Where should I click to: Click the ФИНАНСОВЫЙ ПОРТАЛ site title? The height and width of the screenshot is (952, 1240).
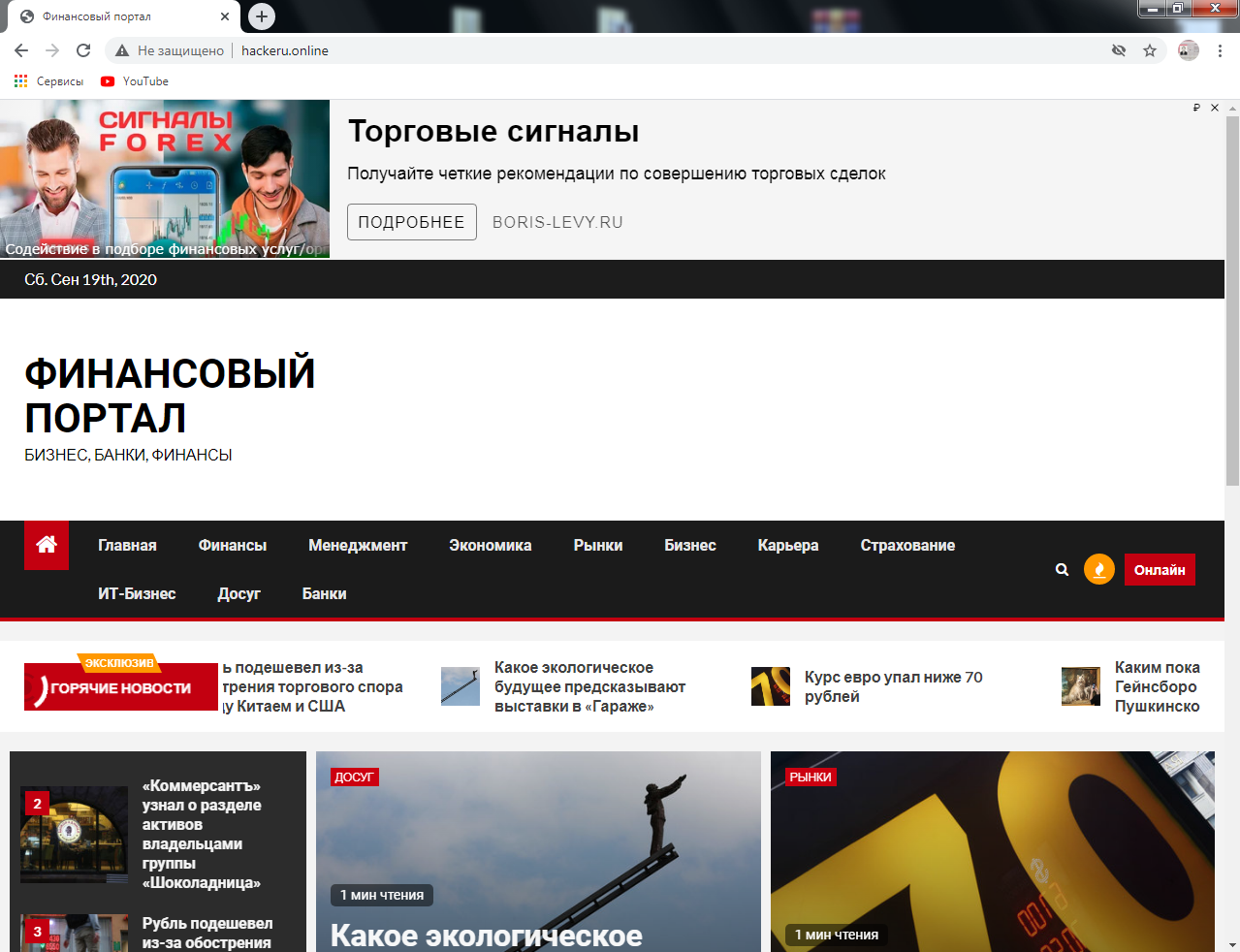[x=170, y=396]
